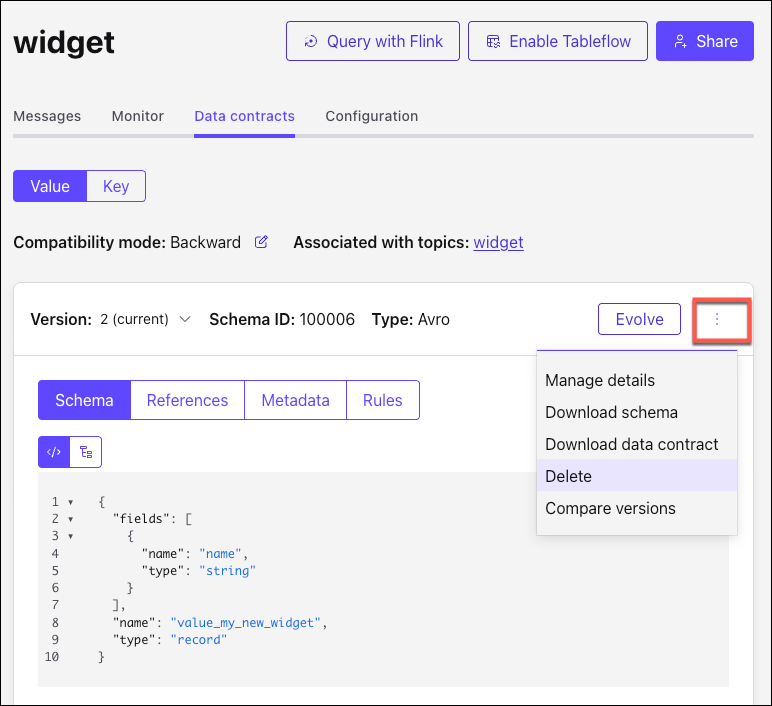Image resolution: width=772 pixels, height=706 pixels.
Task: Collapse the line 1 fold arrow
Action: tap(70, 502)
